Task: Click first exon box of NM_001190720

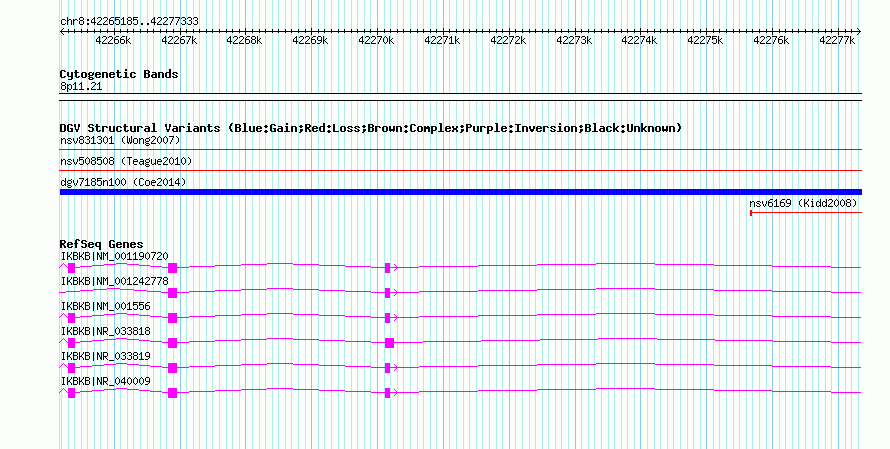Action: [72, 268]
